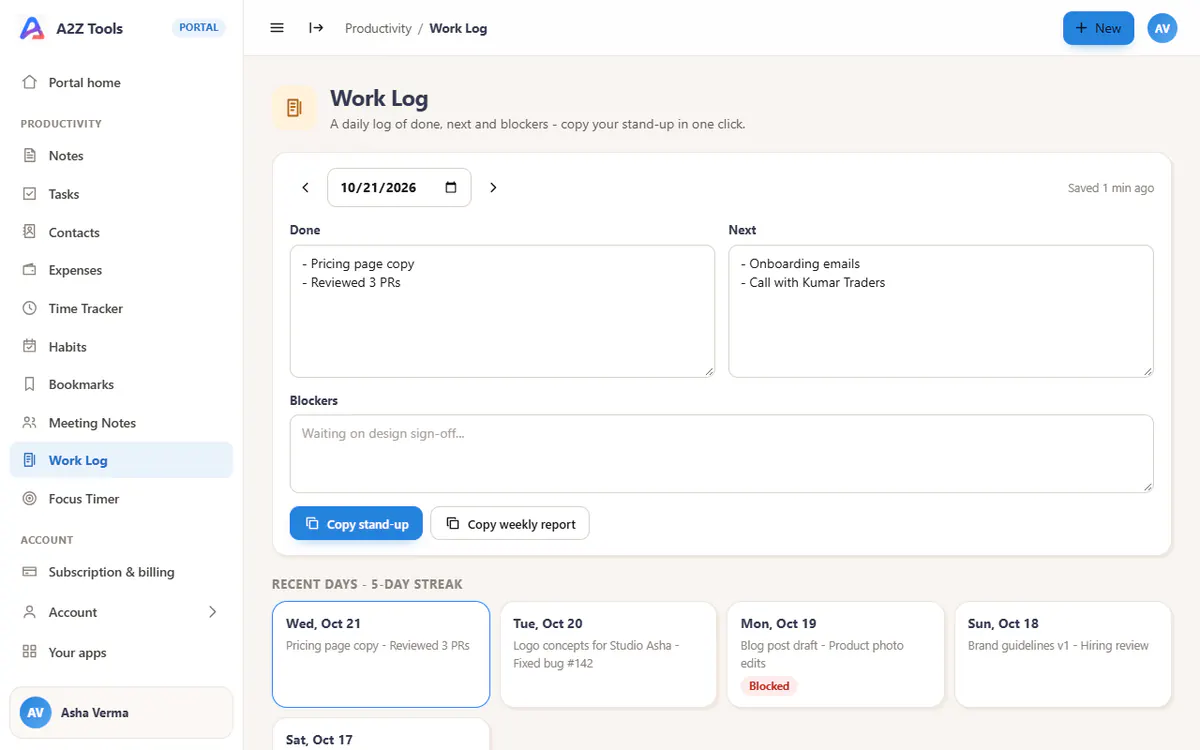1200x750 pixels.
Task: Click the Account person icon
Action: point(30,612)
